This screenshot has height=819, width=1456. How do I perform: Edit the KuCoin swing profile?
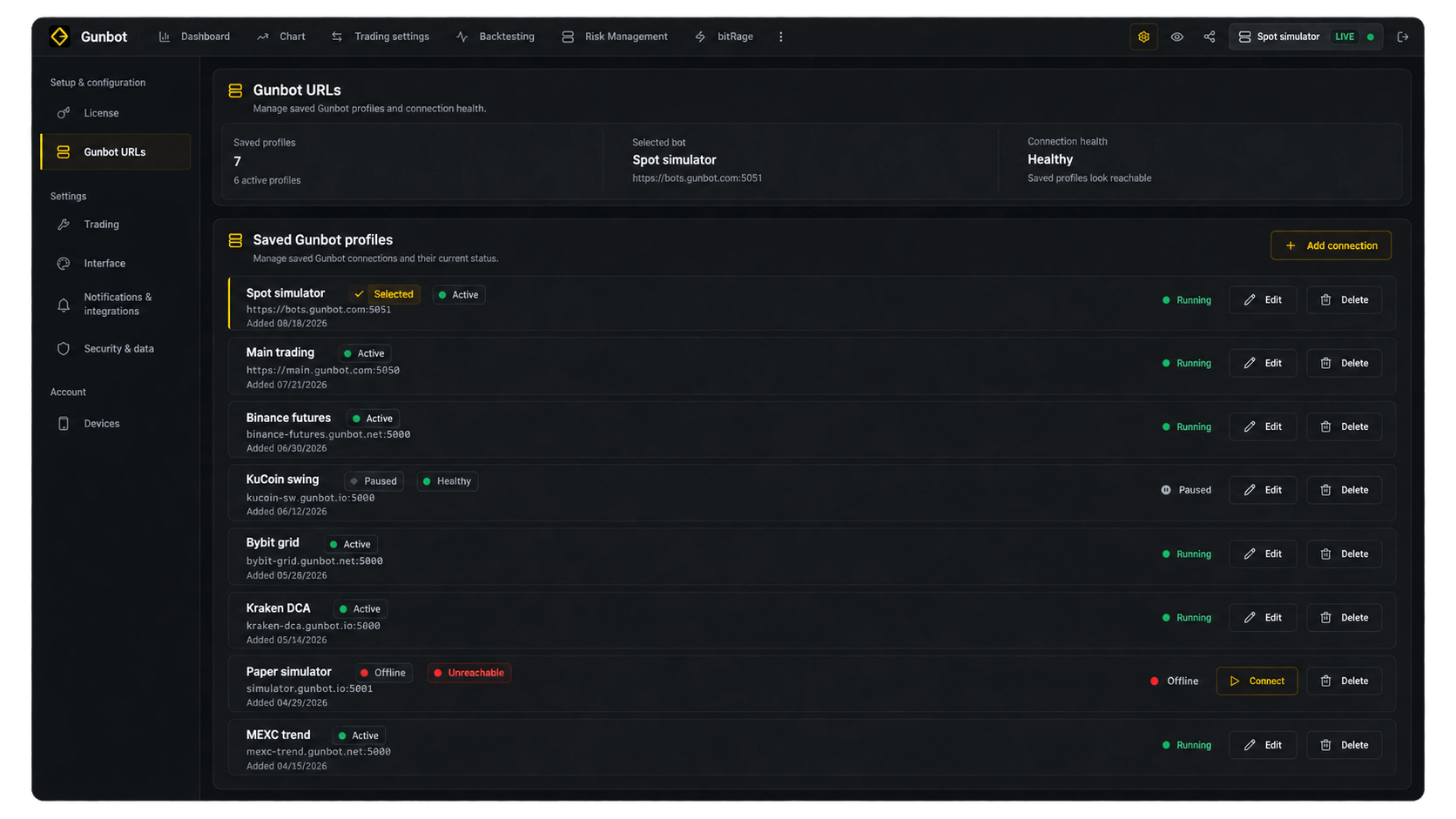(x=1263, y=490)
